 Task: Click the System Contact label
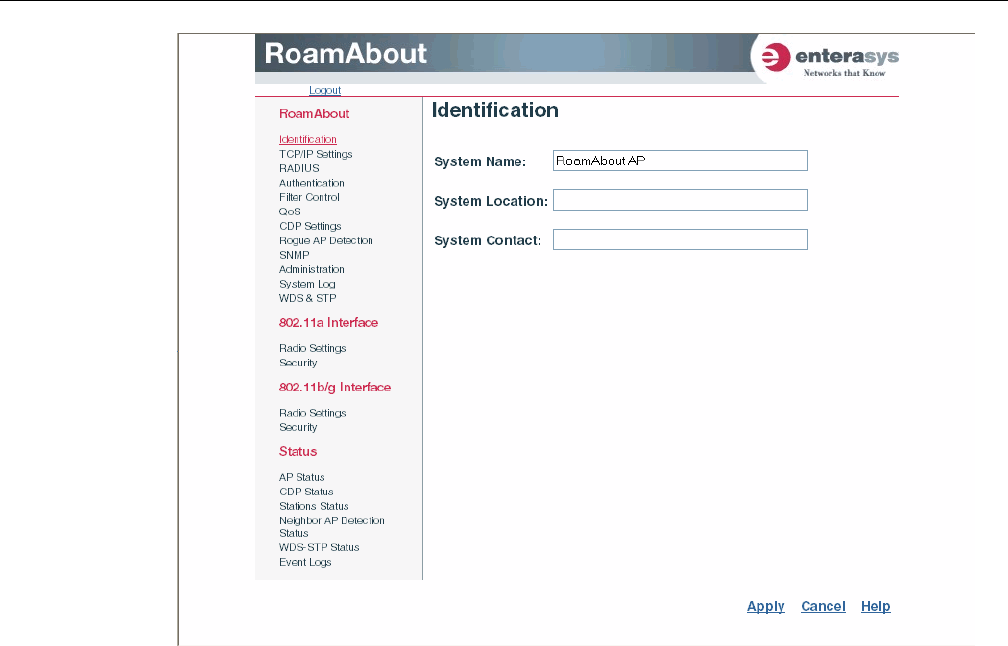pyautogui.click(x=487, y=240)
